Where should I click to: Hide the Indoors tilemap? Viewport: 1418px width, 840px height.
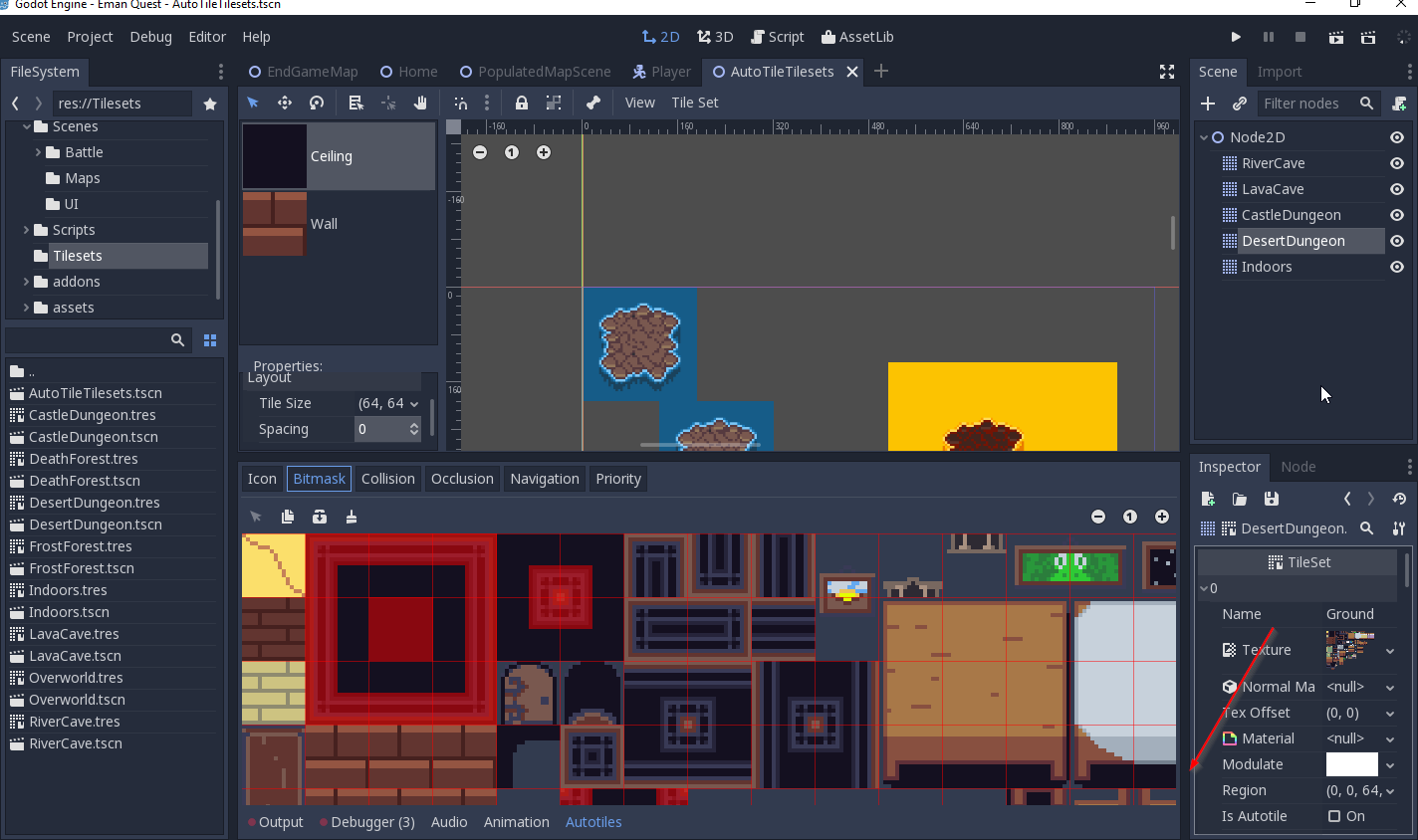point(1397,267)
